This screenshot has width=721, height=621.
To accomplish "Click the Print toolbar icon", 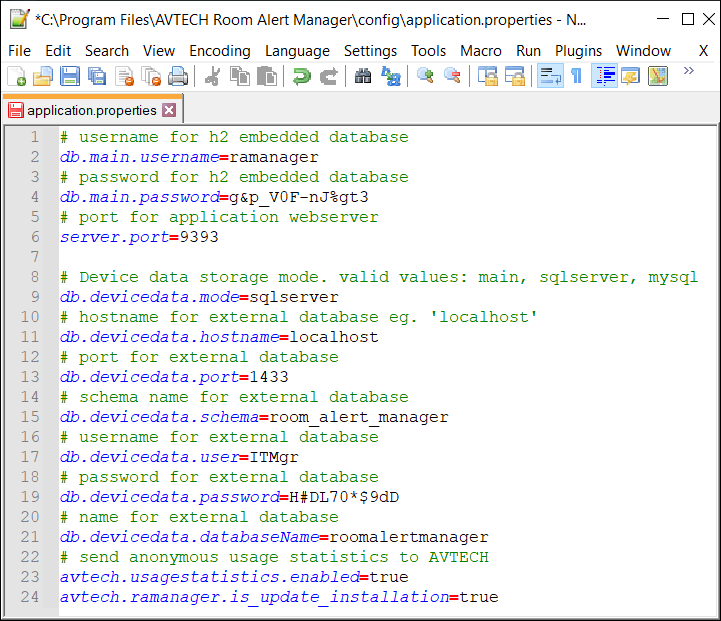I will tap(178, 76).
